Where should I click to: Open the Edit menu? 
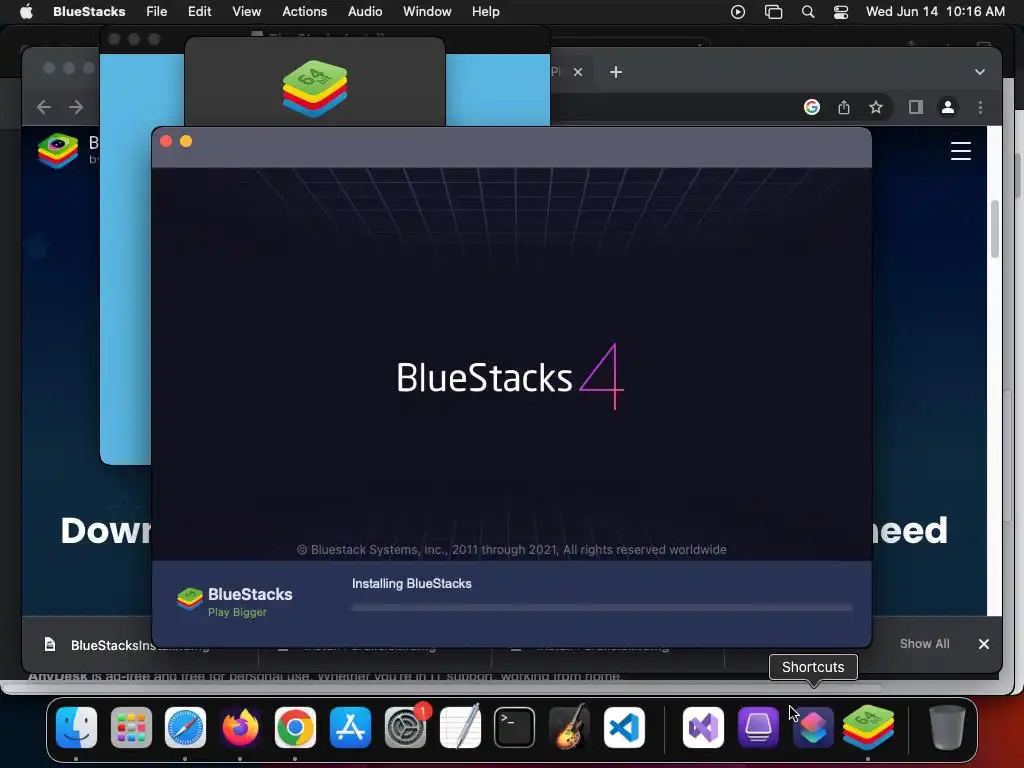(199, 11)
